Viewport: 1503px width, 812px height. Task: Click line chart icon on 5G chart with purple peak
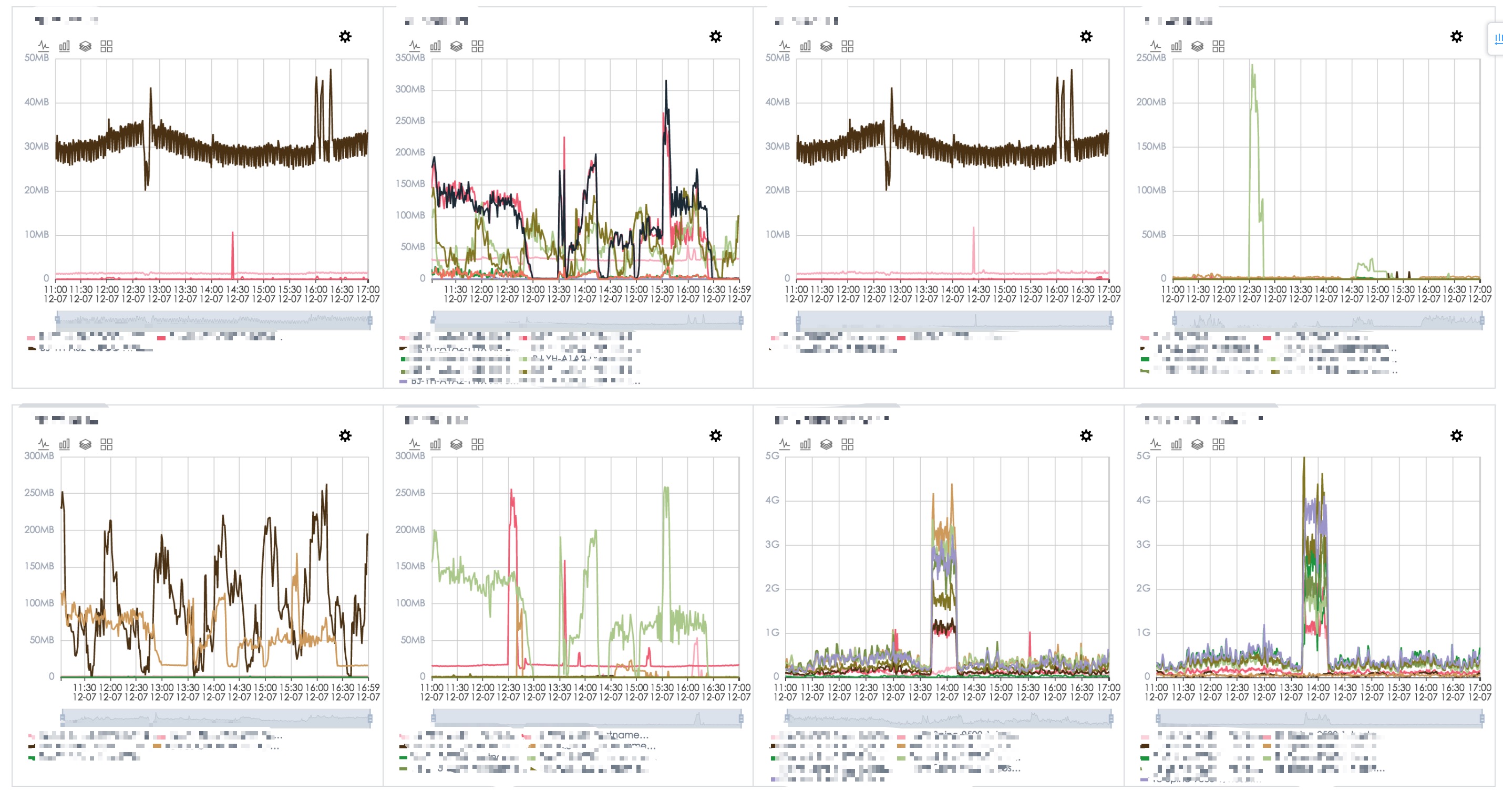[x=1155, y=444]
